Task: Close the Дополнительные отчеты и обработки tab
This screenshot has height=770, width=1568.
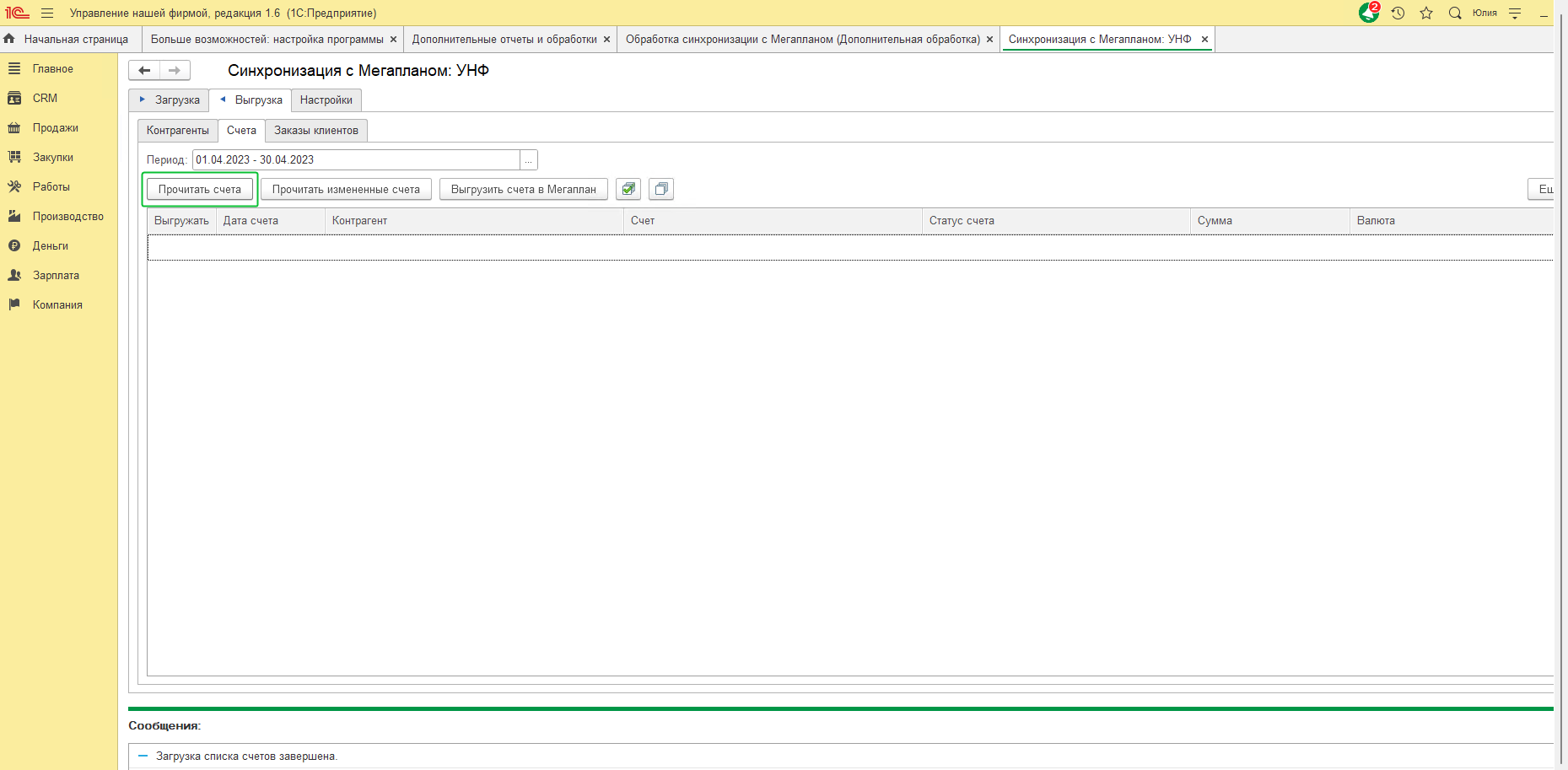Action: [606, 39]
